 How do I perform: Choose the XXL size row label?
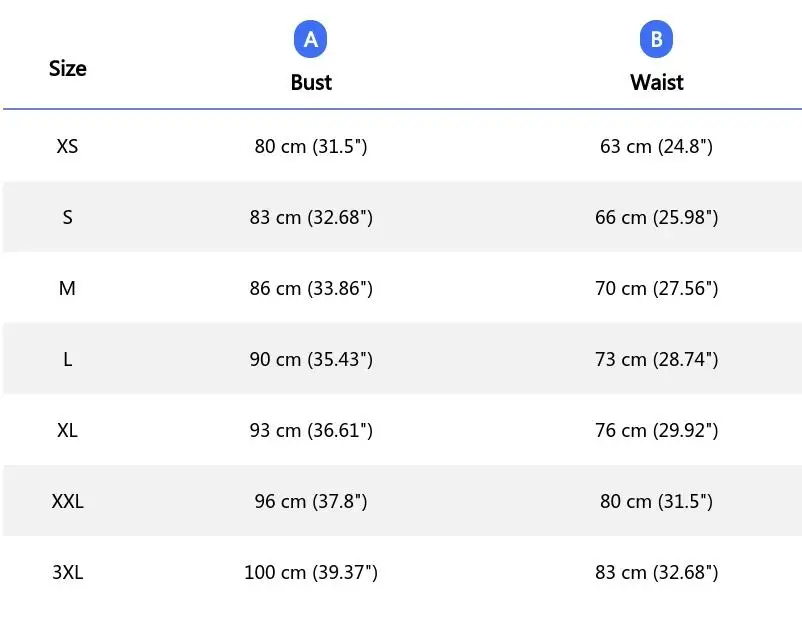point(67,501)
